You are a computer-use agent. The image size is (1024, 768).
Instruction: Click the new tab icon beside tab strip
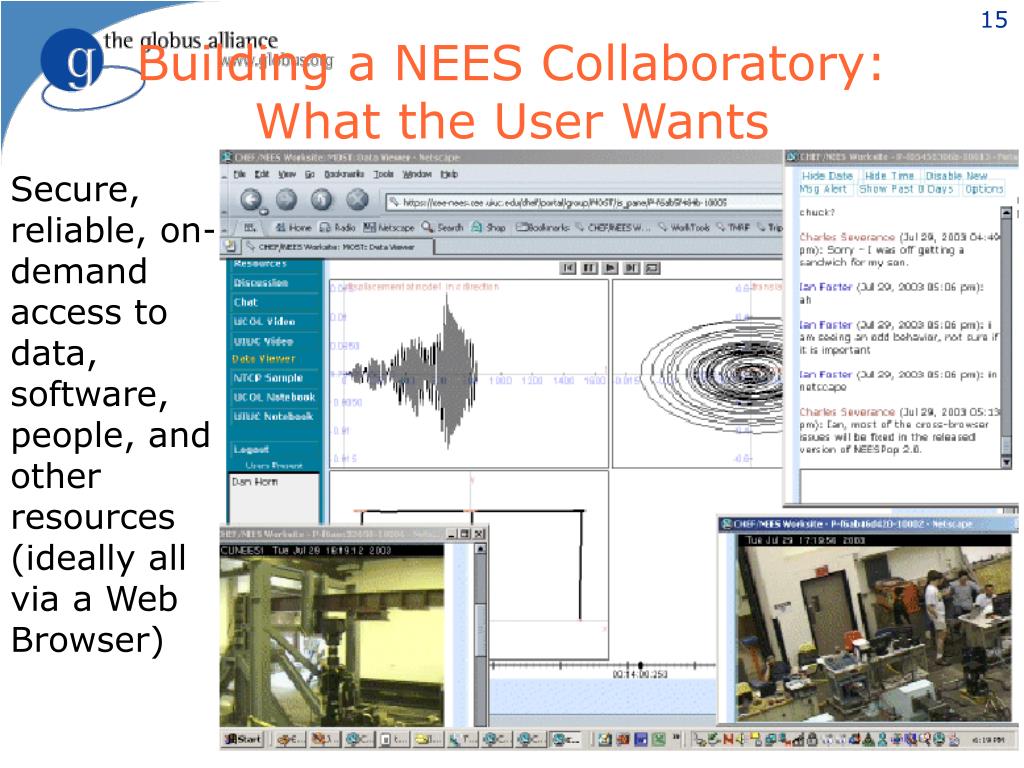point(230,246)
